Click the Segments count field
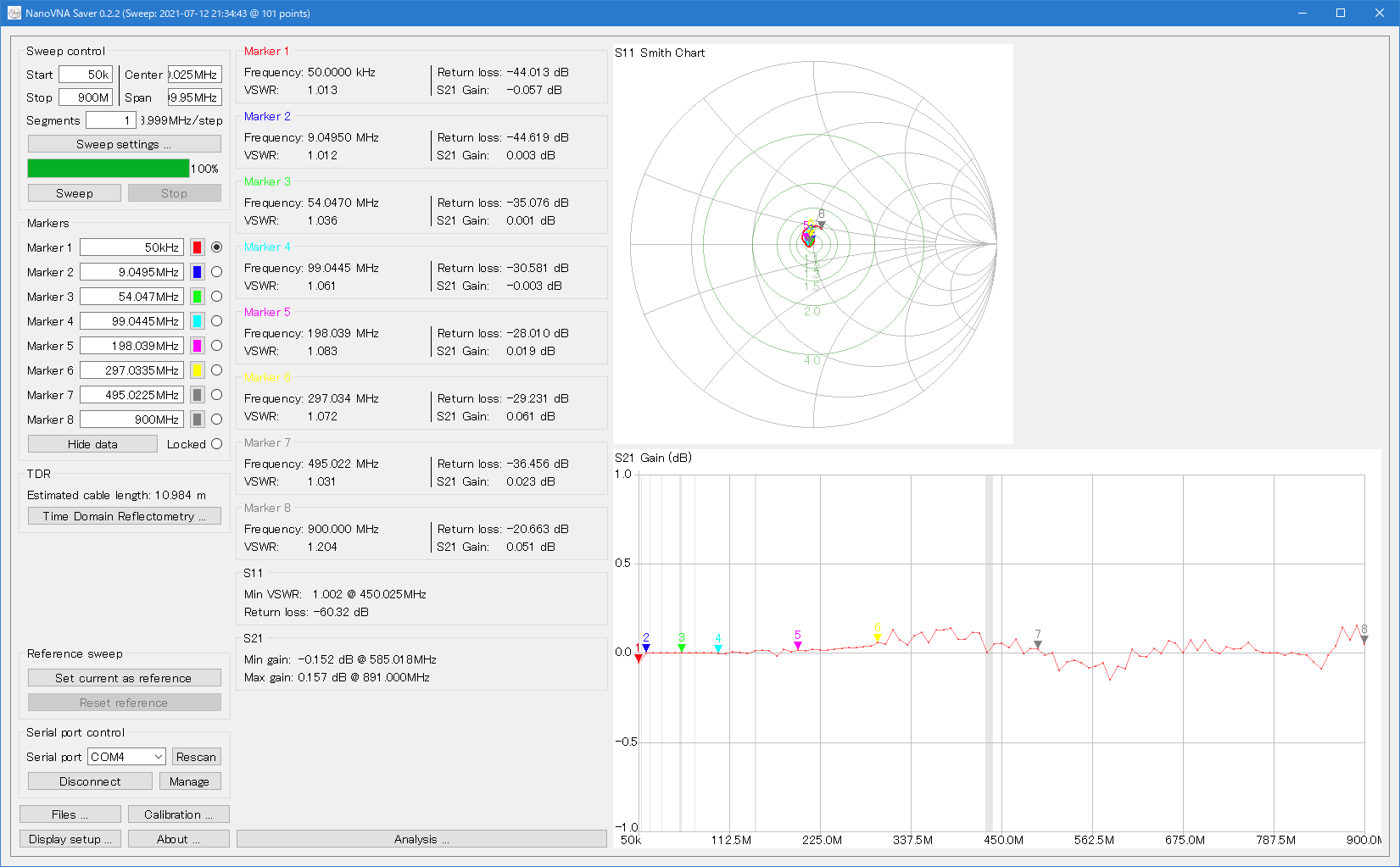This screenshot has width=1400, height=867. pyautogui.click(x=110, y=120)
